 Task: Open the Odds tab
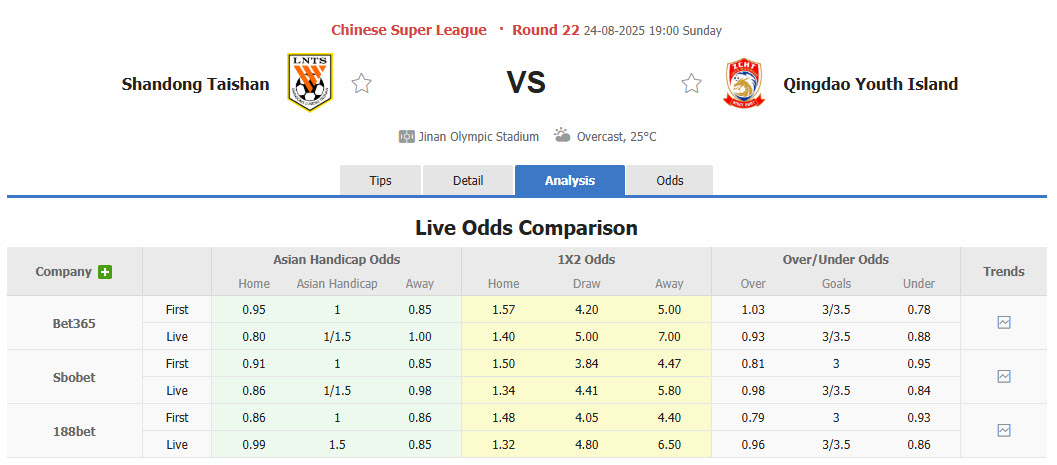[x=670, y=181]
